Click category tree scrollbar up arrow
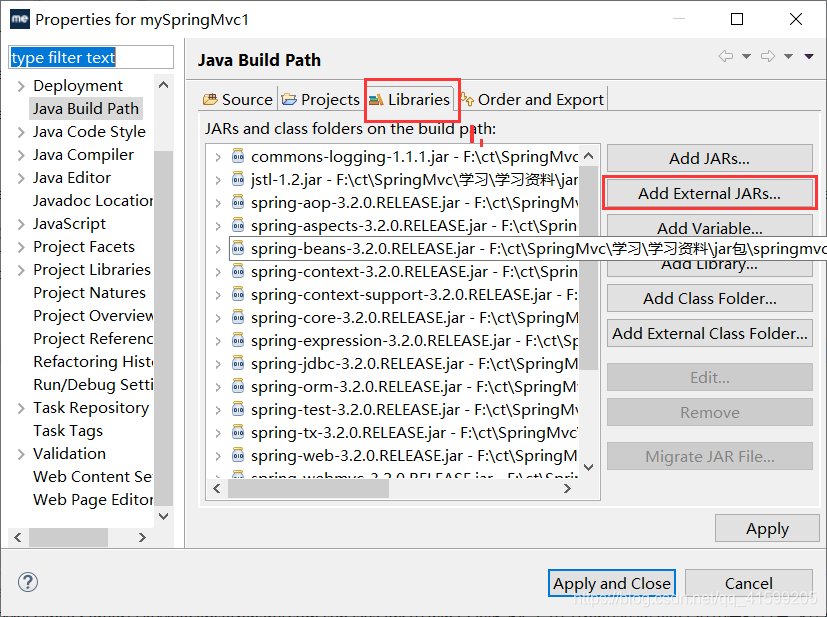 pyautogui.click(x=164, y=85)
